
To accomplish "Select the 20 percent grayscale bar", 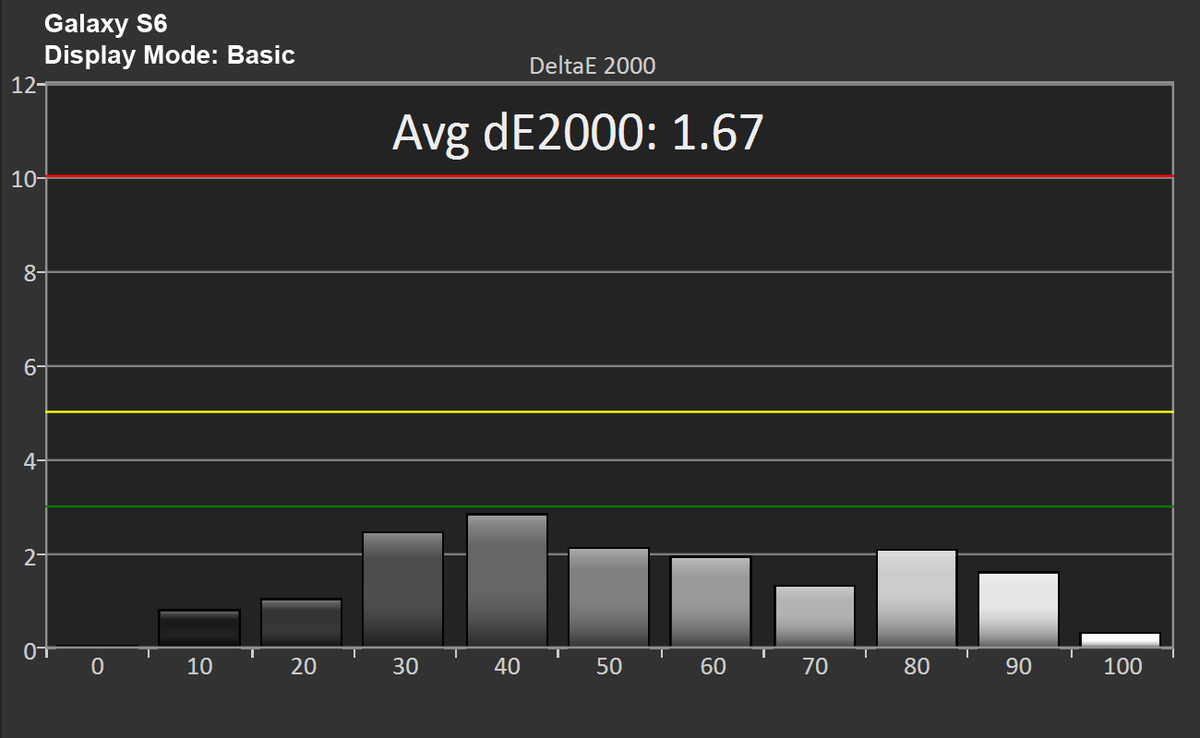I will [x=302, y=622].
